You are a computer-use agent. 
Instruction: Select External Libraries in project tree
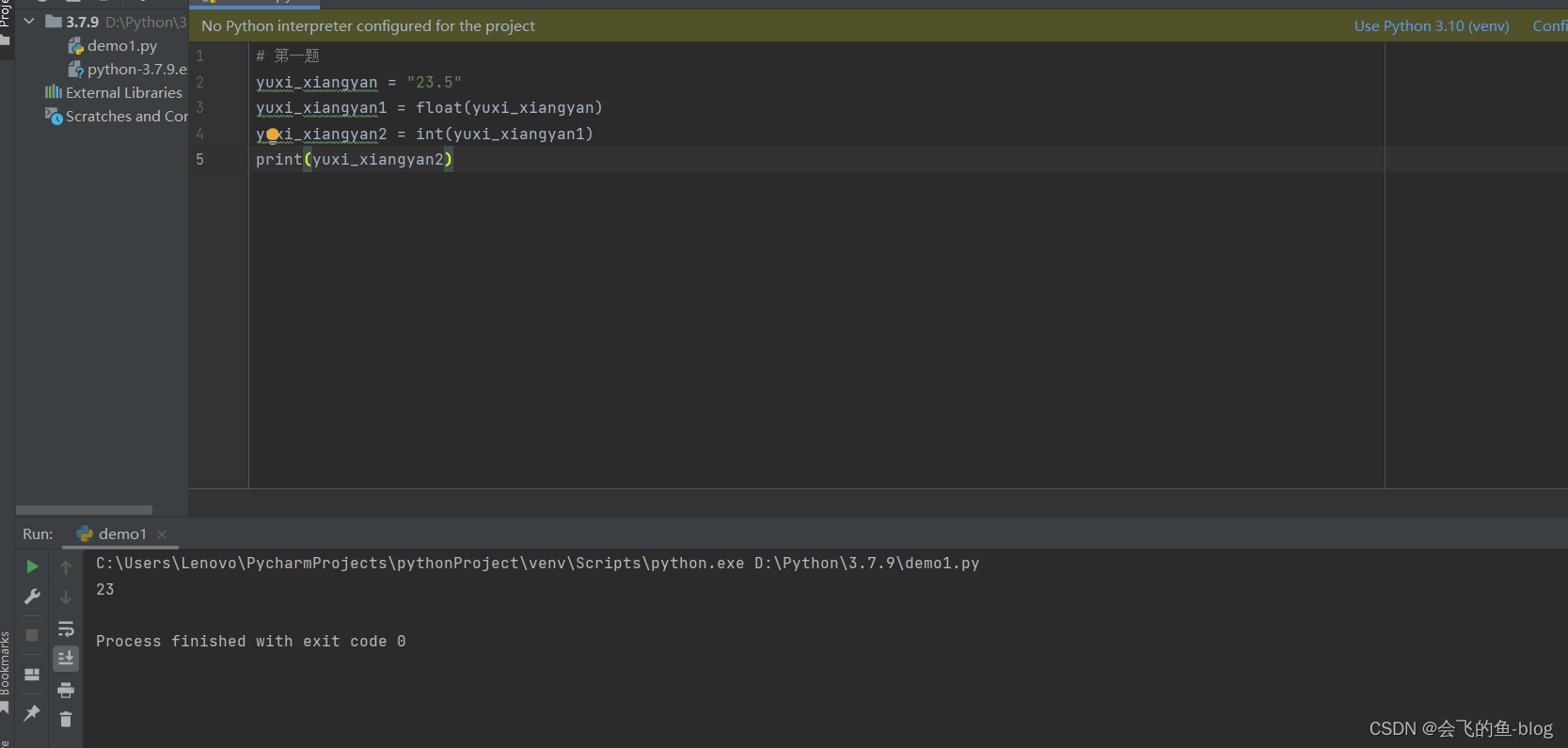tap(123, 92)
